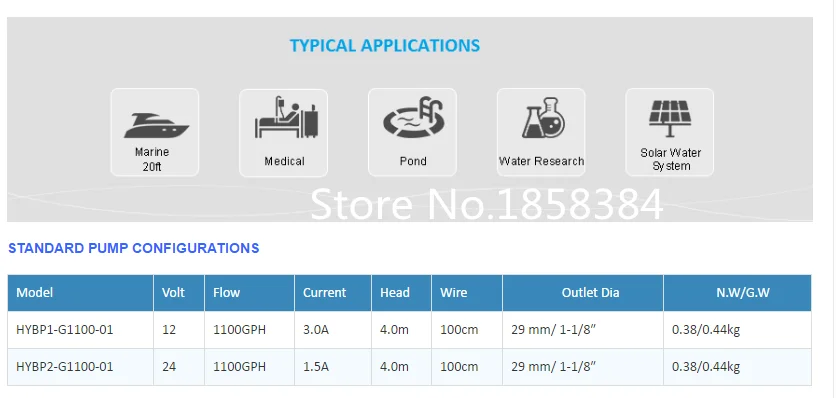Viewport: 839px width, 398px height.
Task: Click the Marine 20ft yacht icon
Action: click(x=156, y=125)
